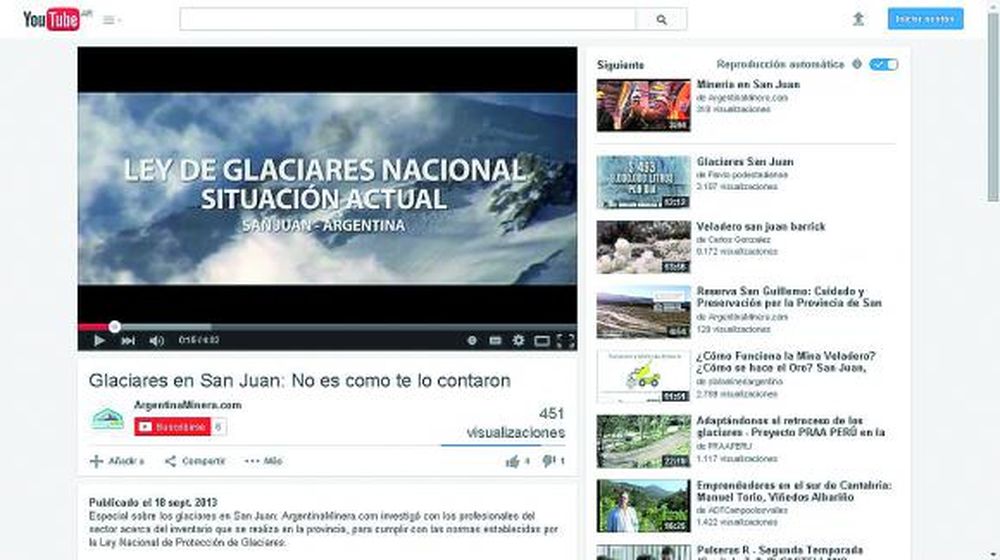1000x560 pixels.
Task: Open the Más options menu
Action: click(x=263, y=461)
